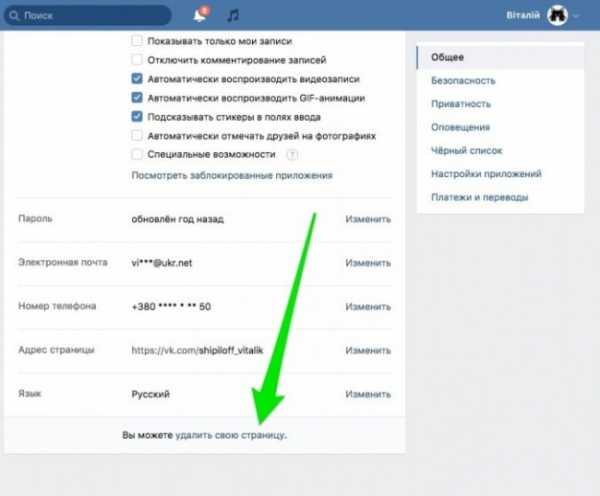Open the notifications bell icon
Viewport: 600px width, 496px height.
click(201, 15)
